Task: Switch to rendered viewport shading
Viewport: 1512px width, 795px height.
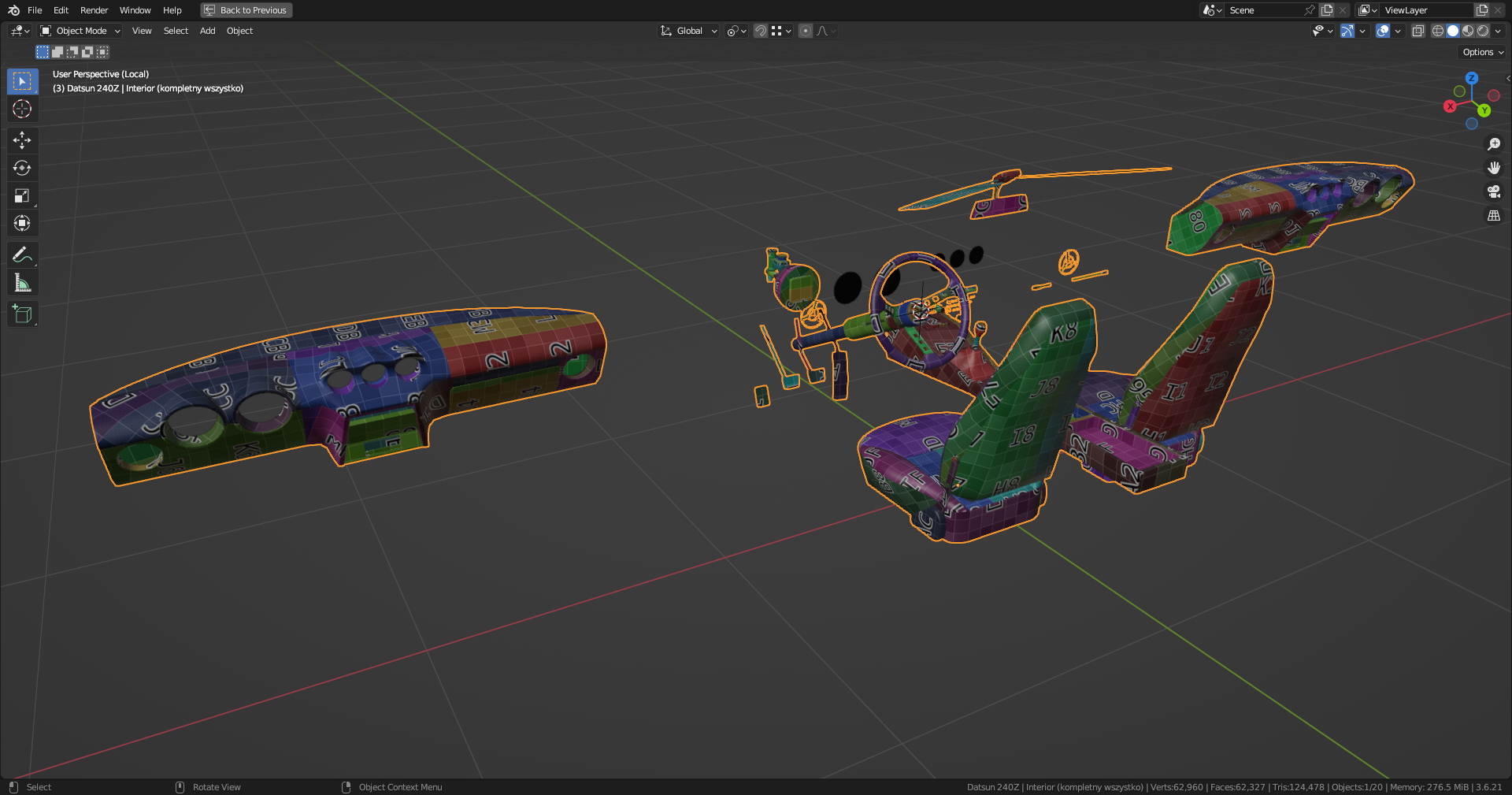Action: 1483,31
